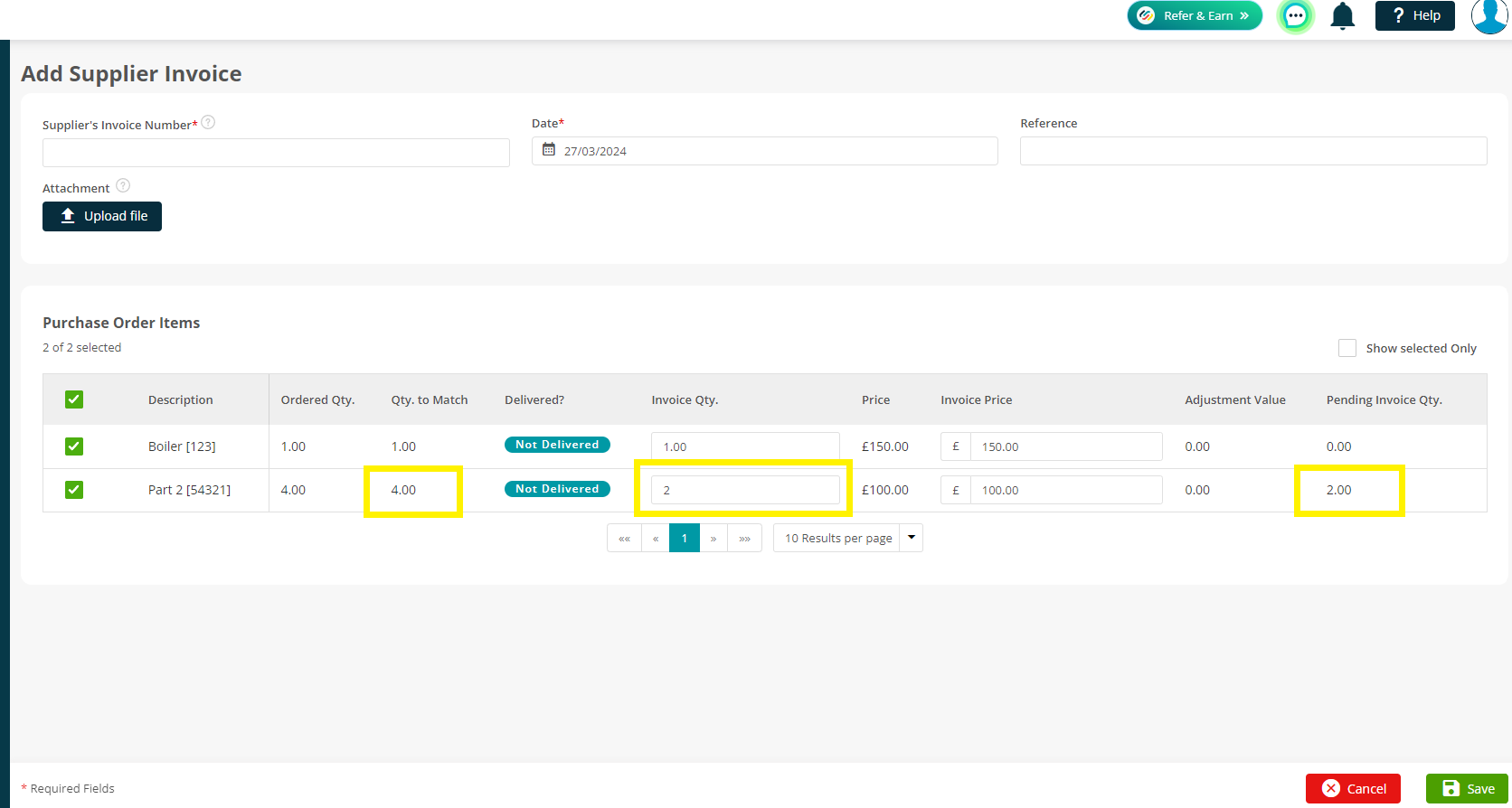The image size is (1512, 808).
Task: Open the chat bubble icon
Action: pyautogui.click(x=1295, y=15)
